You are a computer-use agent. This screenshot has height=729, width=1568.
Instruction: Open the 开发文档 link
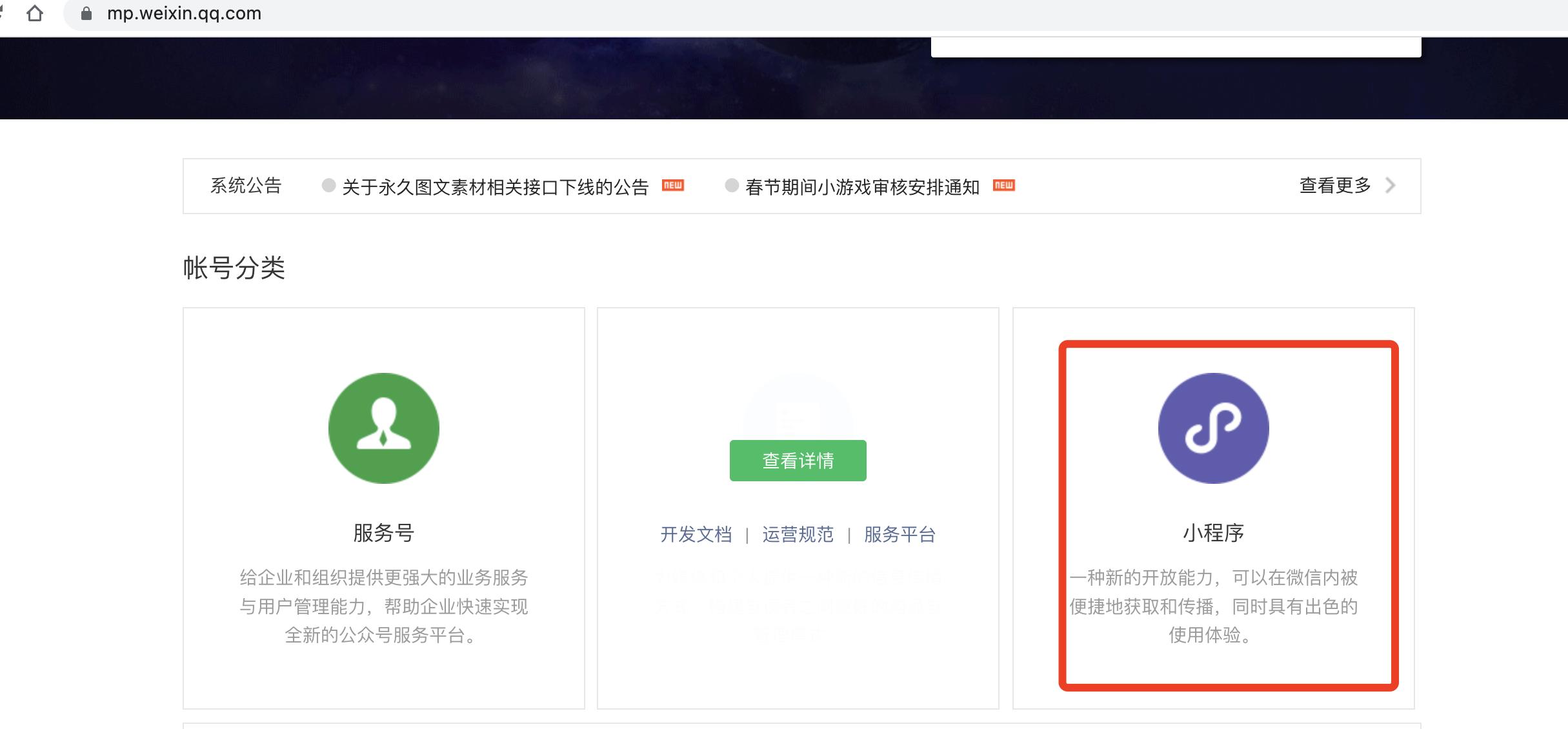[x=696, y=534]
